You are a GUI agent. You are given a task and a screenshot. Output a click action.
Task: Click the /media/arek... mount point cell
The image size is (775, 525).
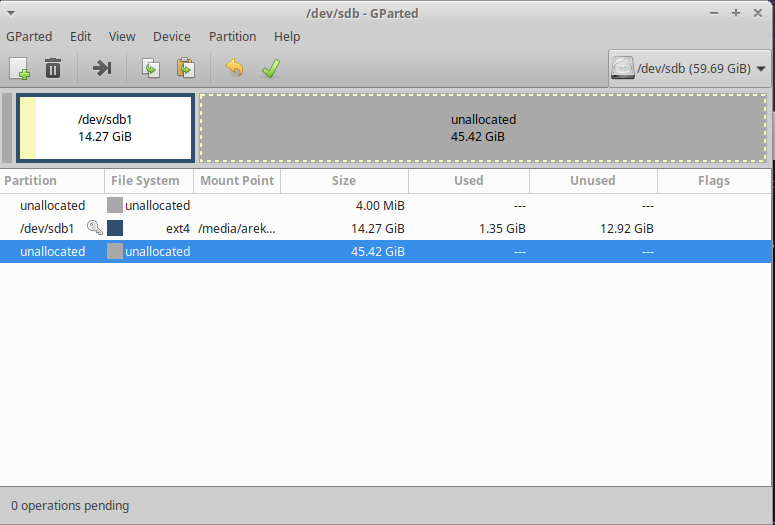pos(237,228)
